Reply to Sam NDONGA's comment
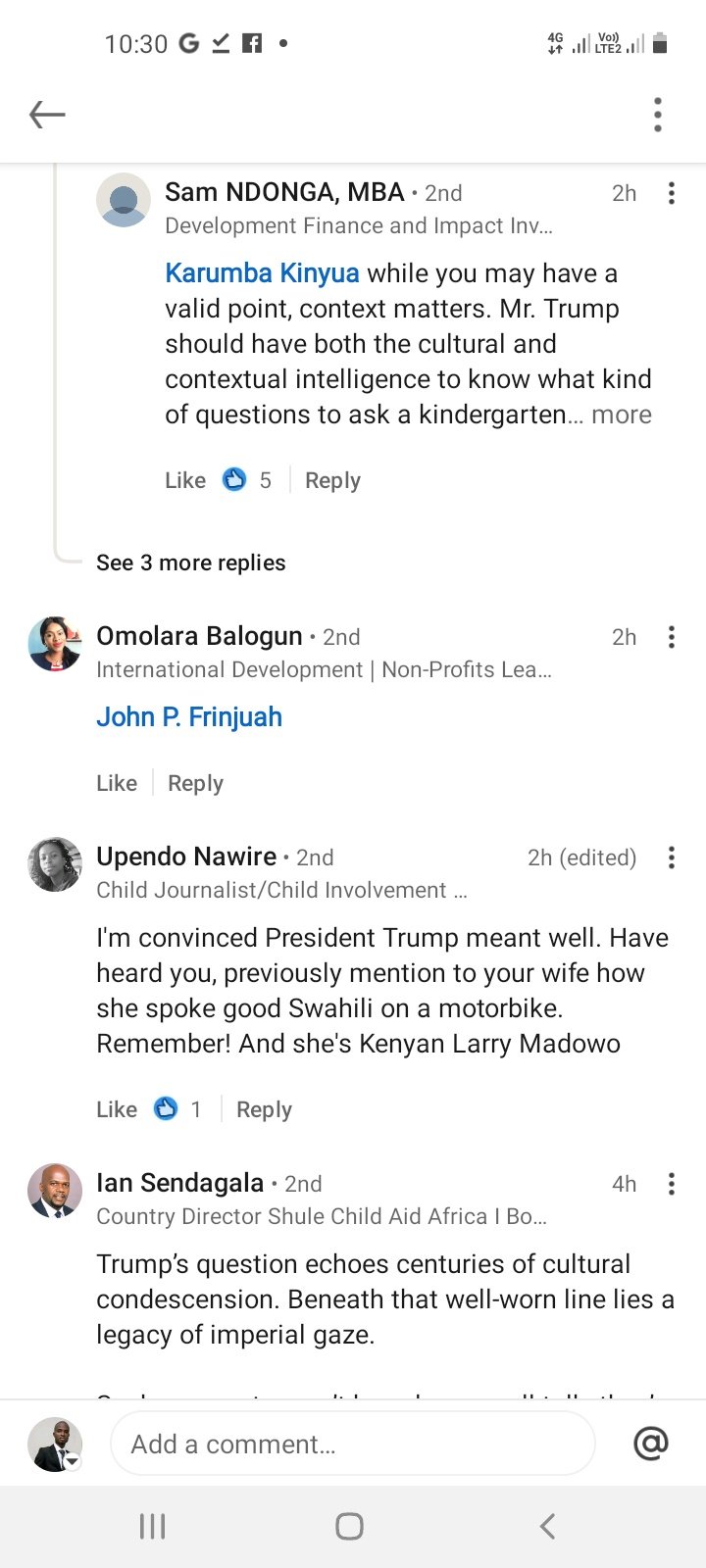Viewport: 706px width, 1568px height. pos(332,480)
